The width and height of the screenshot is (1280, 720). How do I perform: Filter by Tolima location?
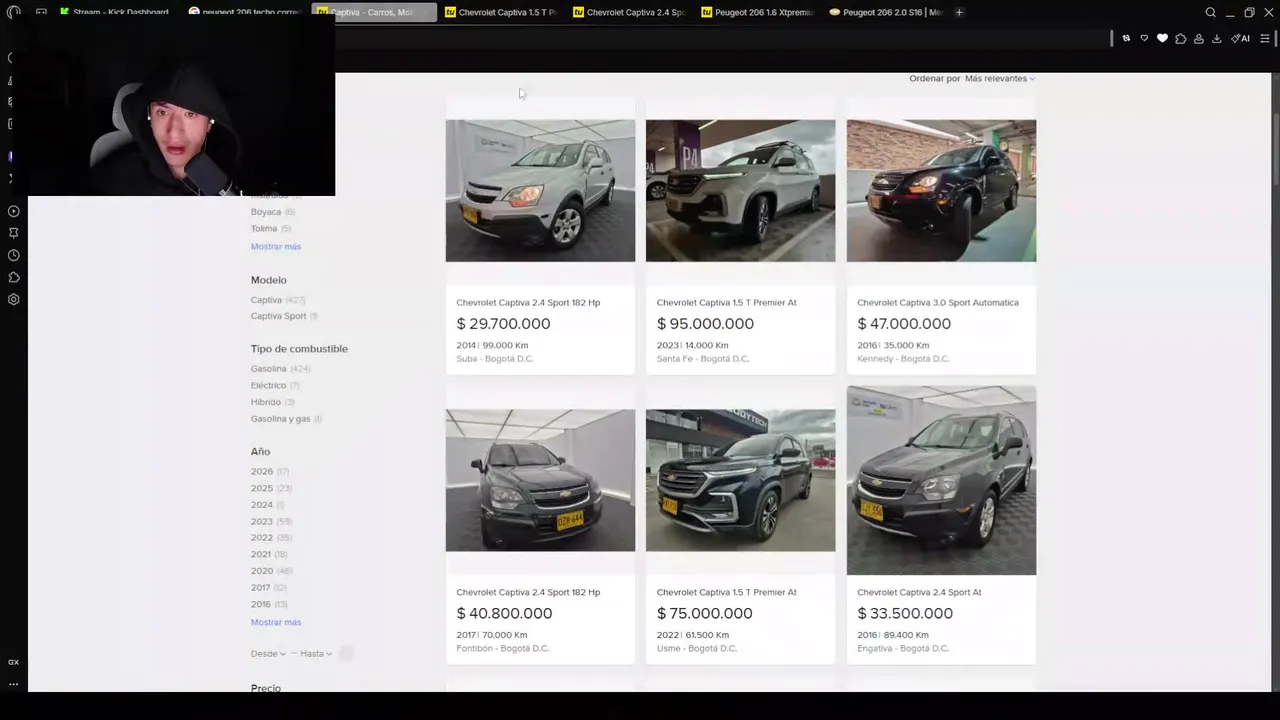pyautogui.click(x=270, y=229)
